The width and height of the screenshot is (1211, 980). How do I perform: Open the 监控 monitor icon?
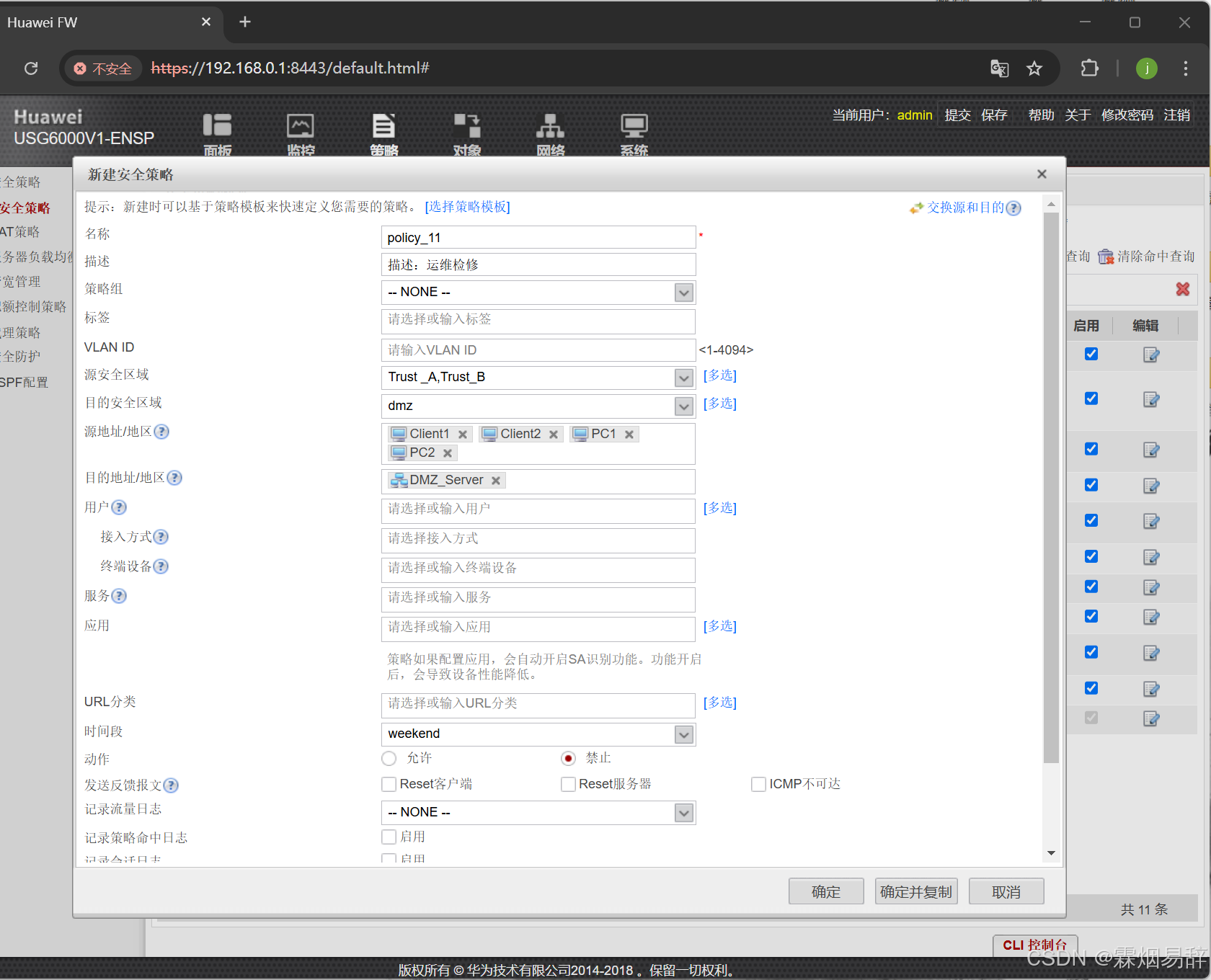coord(301,133)
